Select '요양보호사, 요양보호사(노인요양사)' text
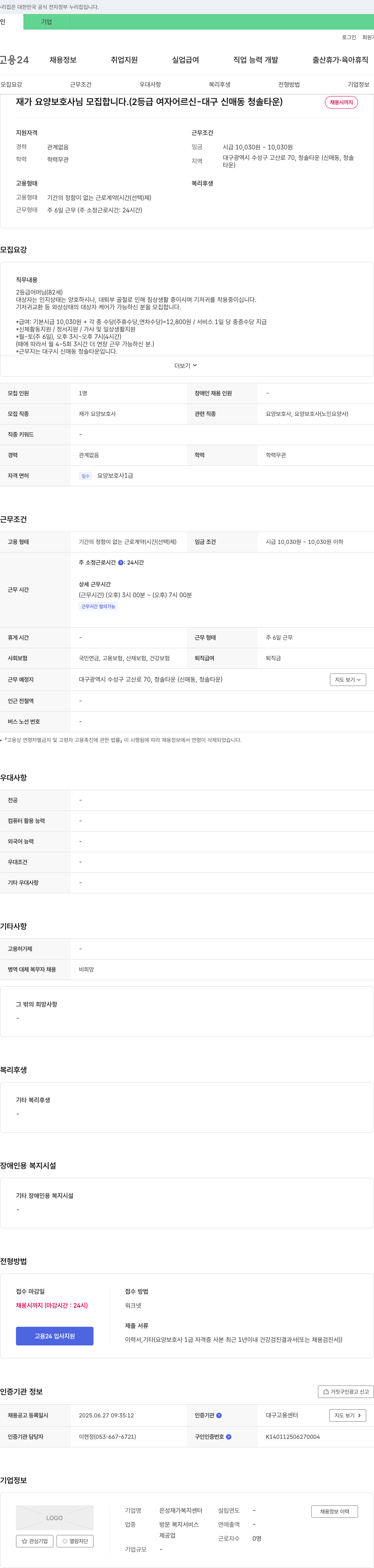Screen dimensions: 374x1568 click(307, 413)
